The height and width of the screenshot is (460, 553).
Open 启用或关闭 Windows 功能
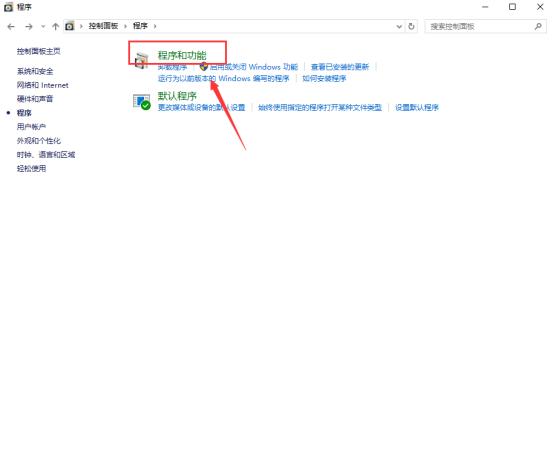(x=254, y=67)
